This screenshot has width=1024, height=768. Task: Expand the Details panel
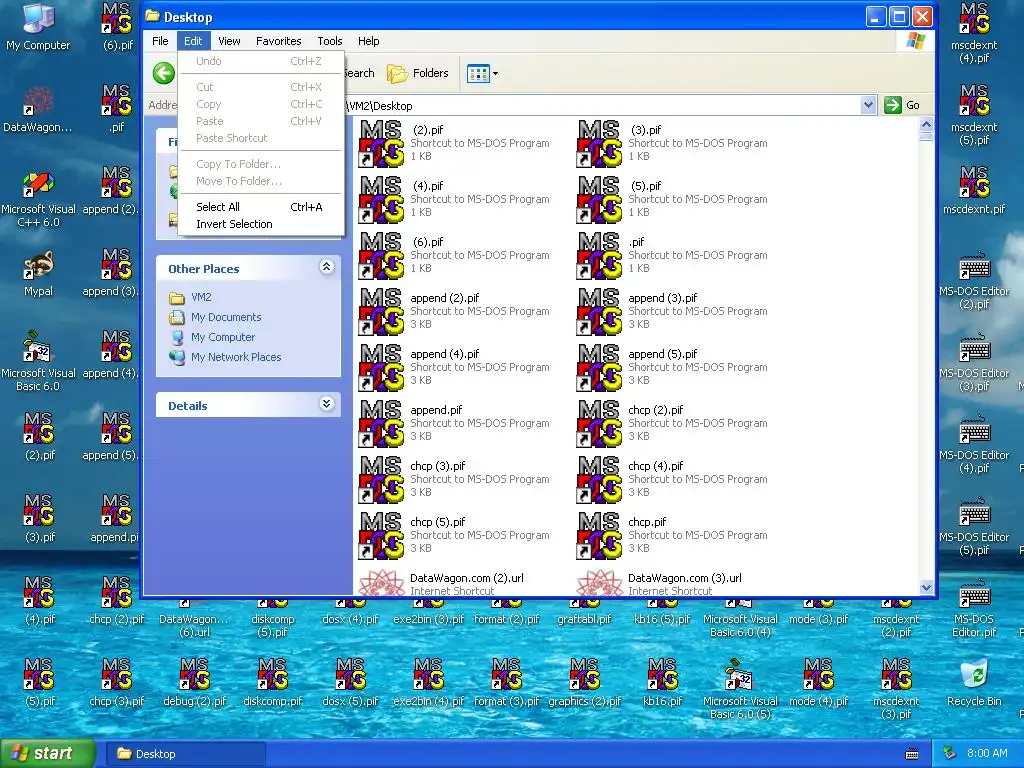pos(327,404)
